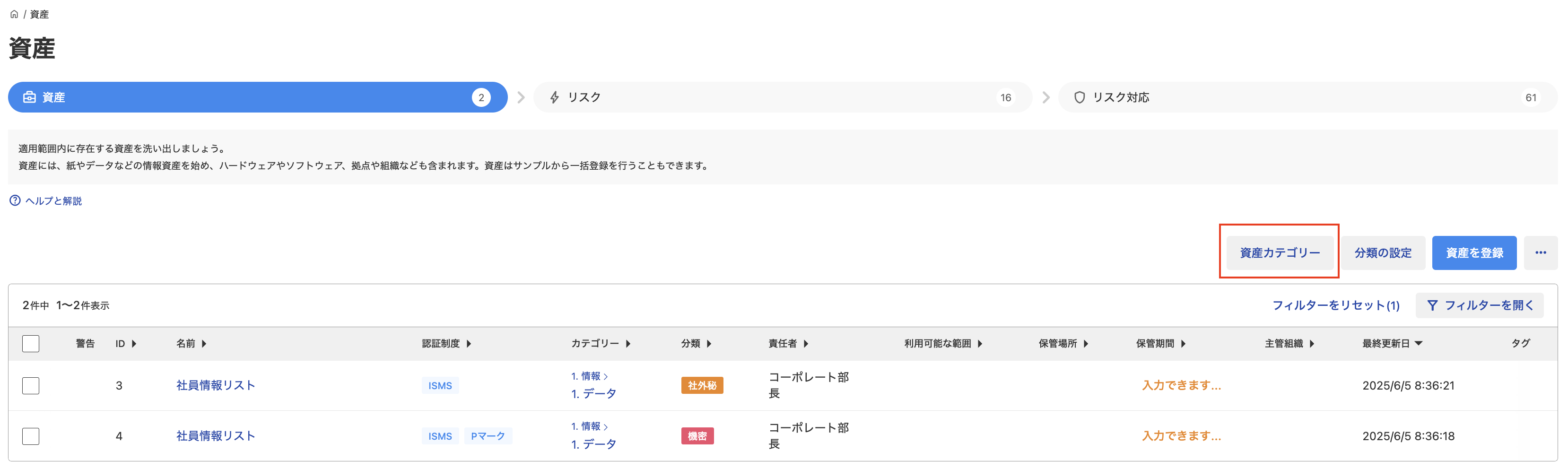This screenshot has height=469, width=1568.
Task: Switch to the リスク対応 step tab
Action: coord(1307,97)
